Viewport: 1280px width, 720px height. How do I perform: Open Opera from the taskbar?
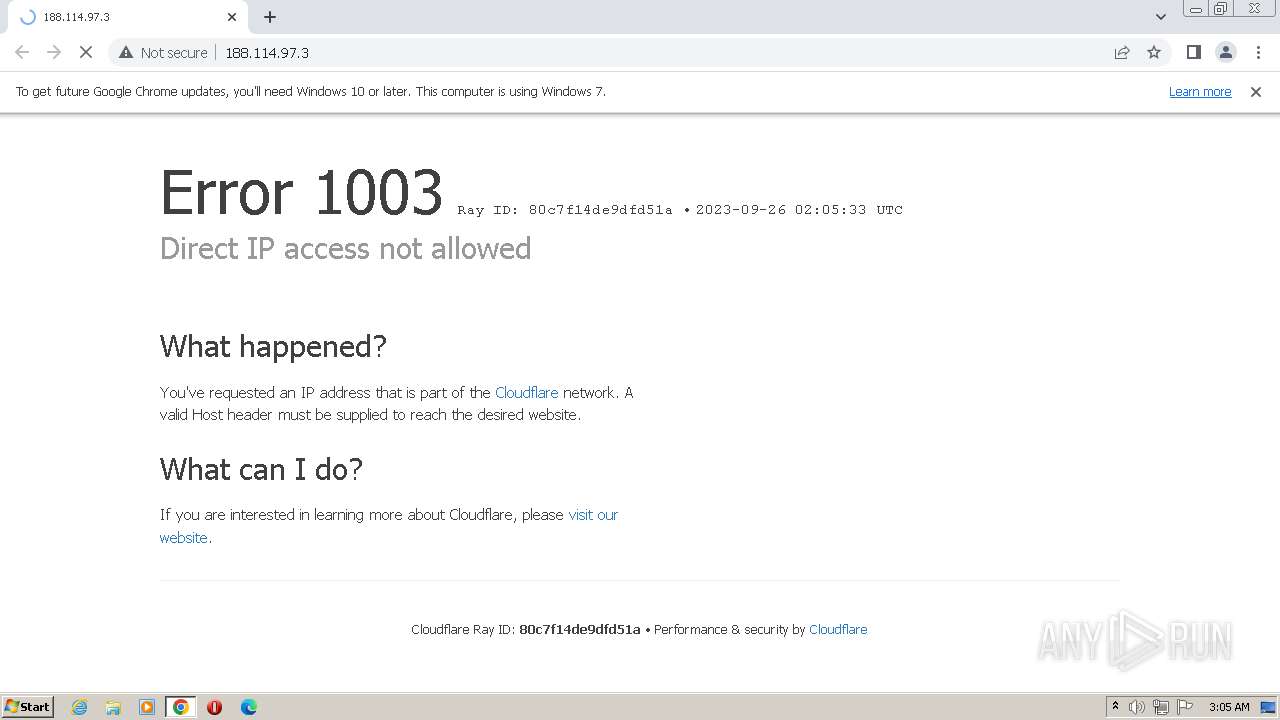pos(214,707)
